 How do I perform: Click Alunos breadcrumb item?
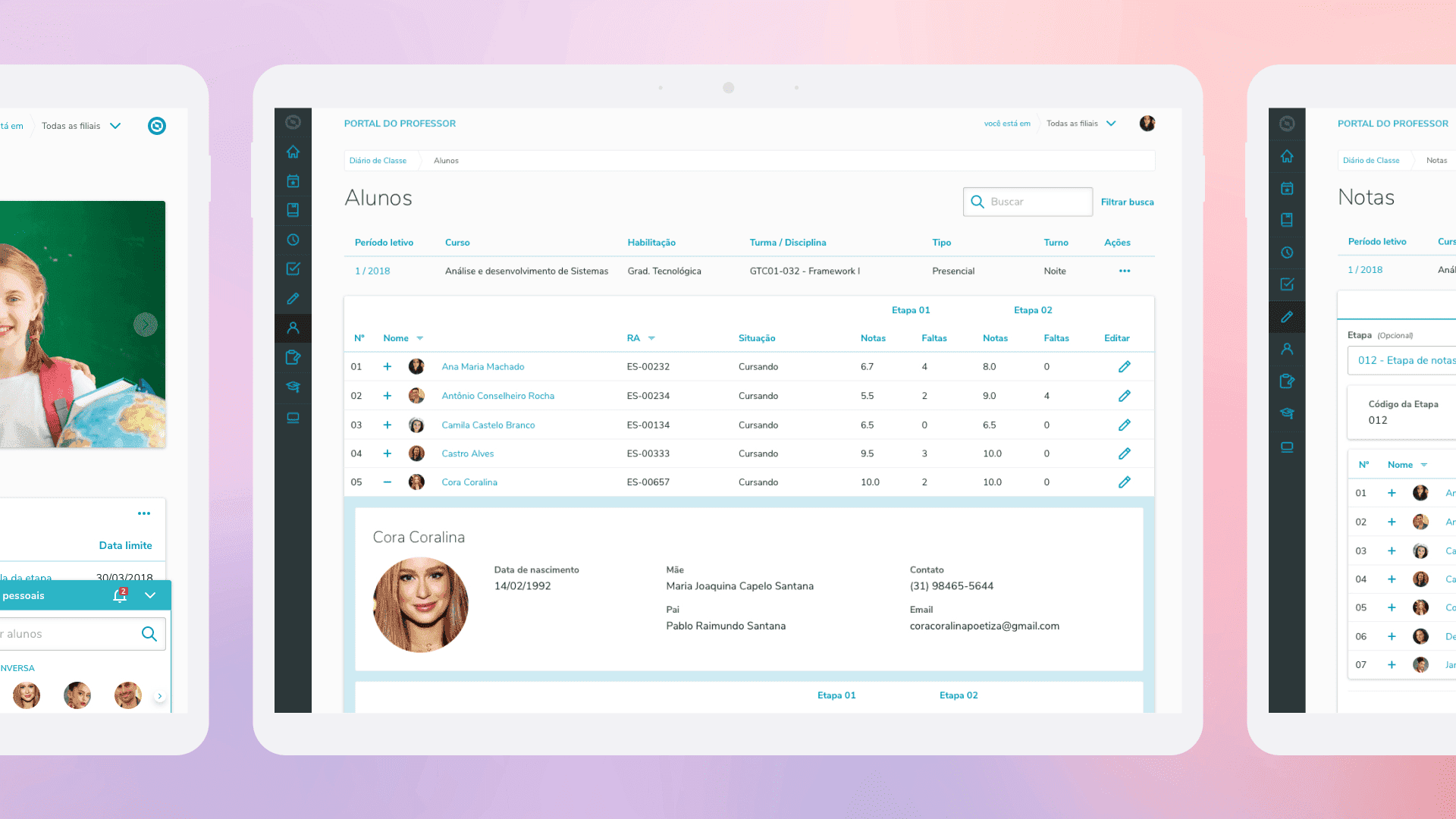[x=446, y=161]
